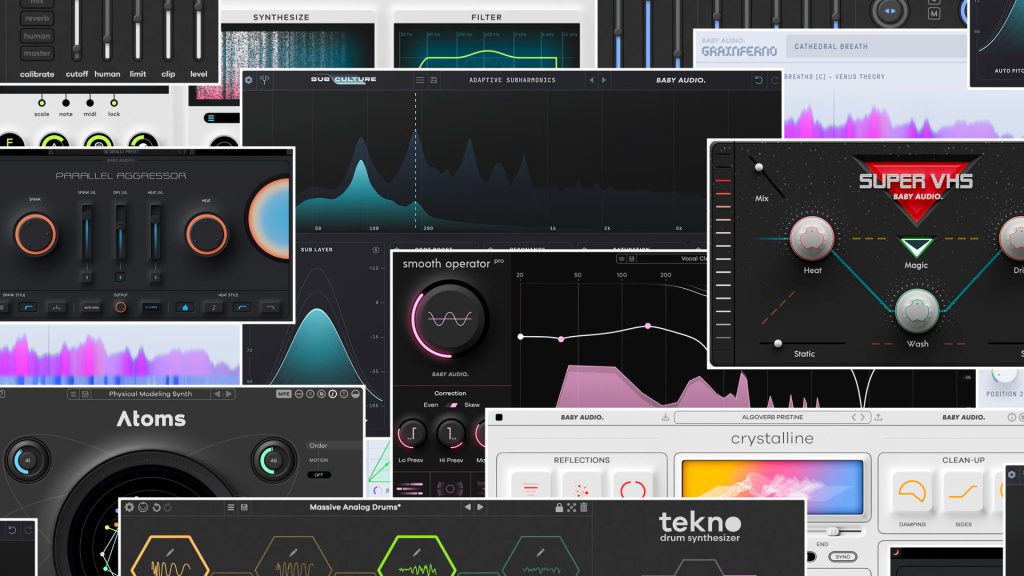Click the Sub Layer circle button
This screenshot has height=576, width=1024.
pyautogui.click(x=376, y=250)
